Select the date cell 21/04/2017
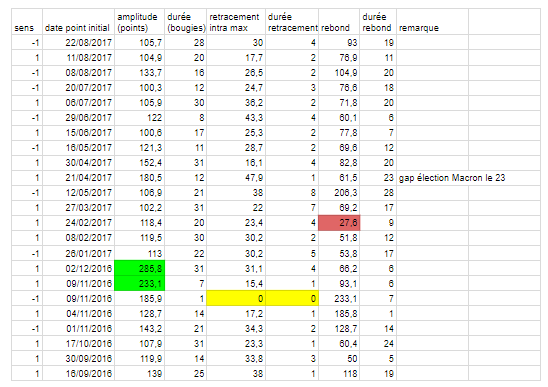This screenshot has width=548, height=387. point(79,178)
